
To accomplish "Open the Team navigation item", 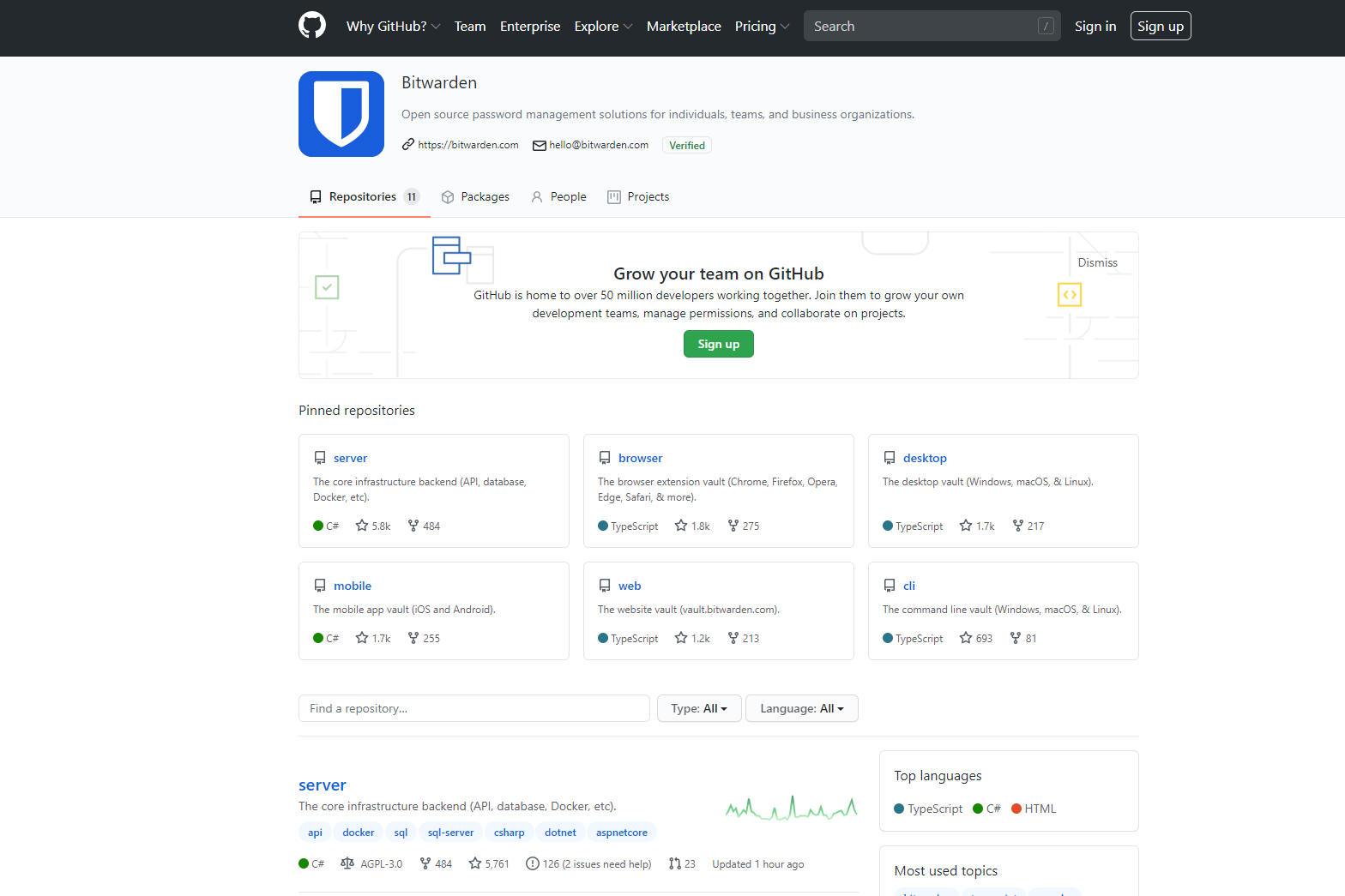I will click(x=470, y=27).
